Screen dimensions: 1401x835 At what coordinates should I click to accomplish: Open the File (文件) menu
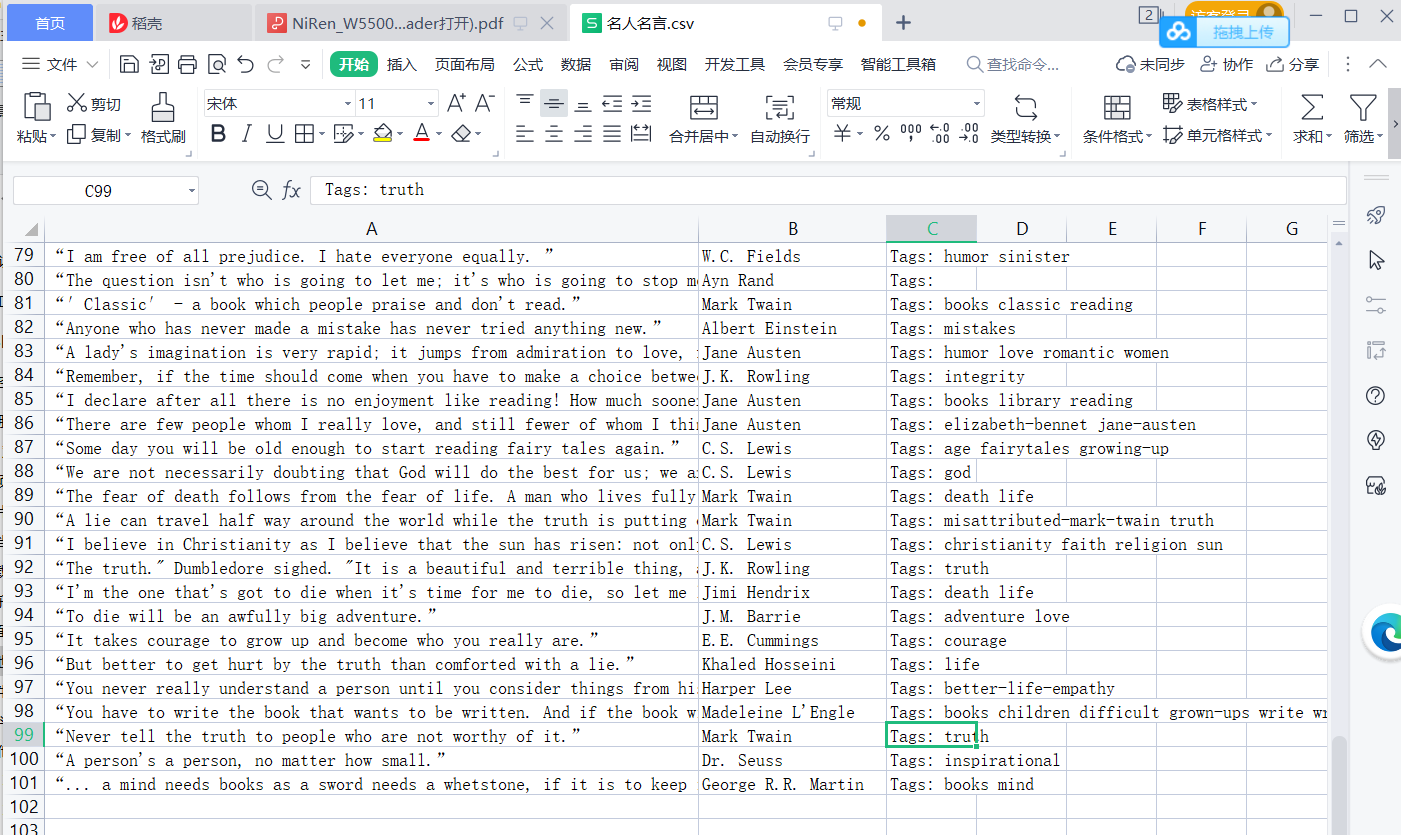point(60,64)
